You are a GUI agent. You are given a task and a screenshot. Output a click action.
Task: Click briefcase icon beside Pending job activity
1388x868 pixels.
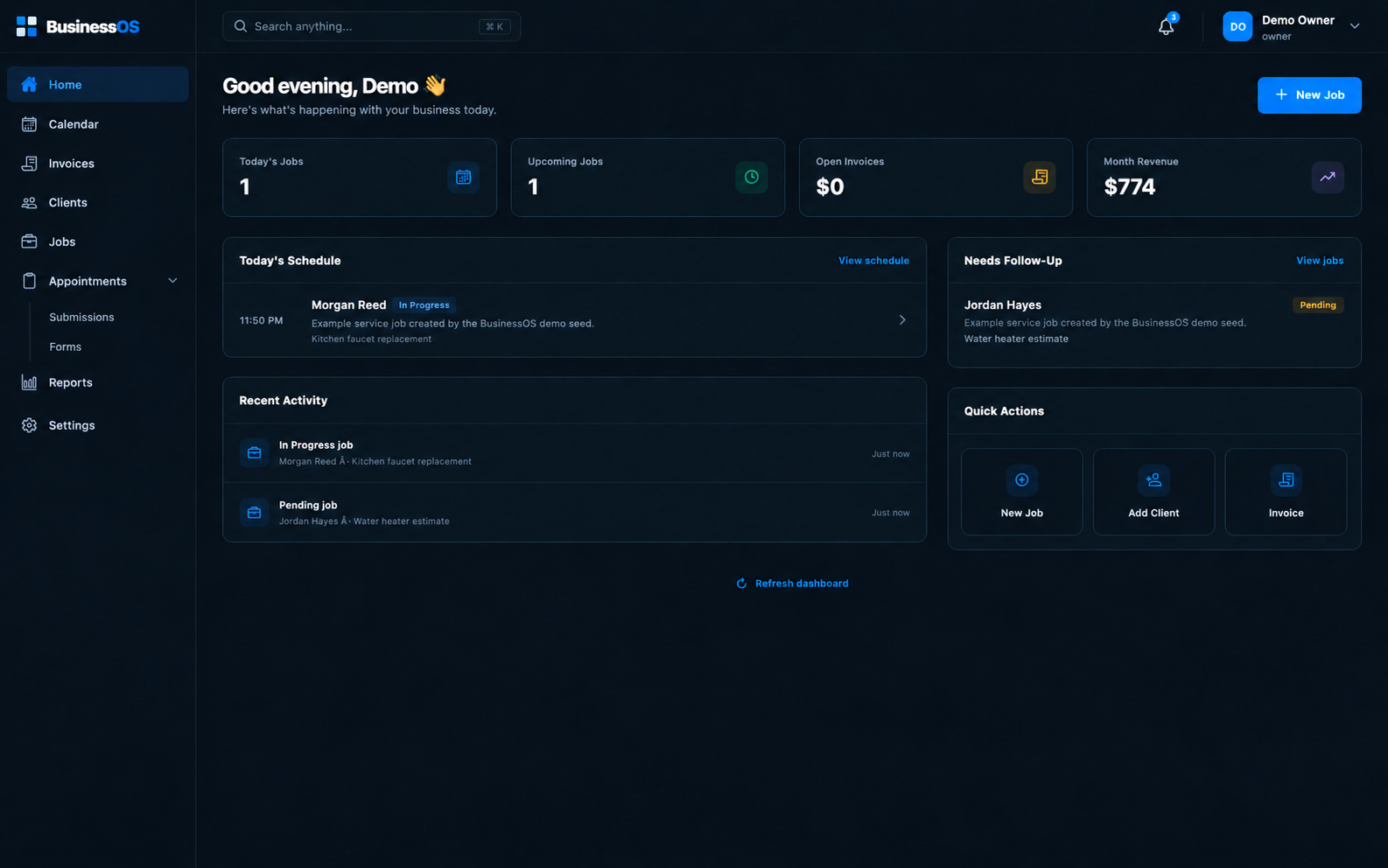(254, 512)
